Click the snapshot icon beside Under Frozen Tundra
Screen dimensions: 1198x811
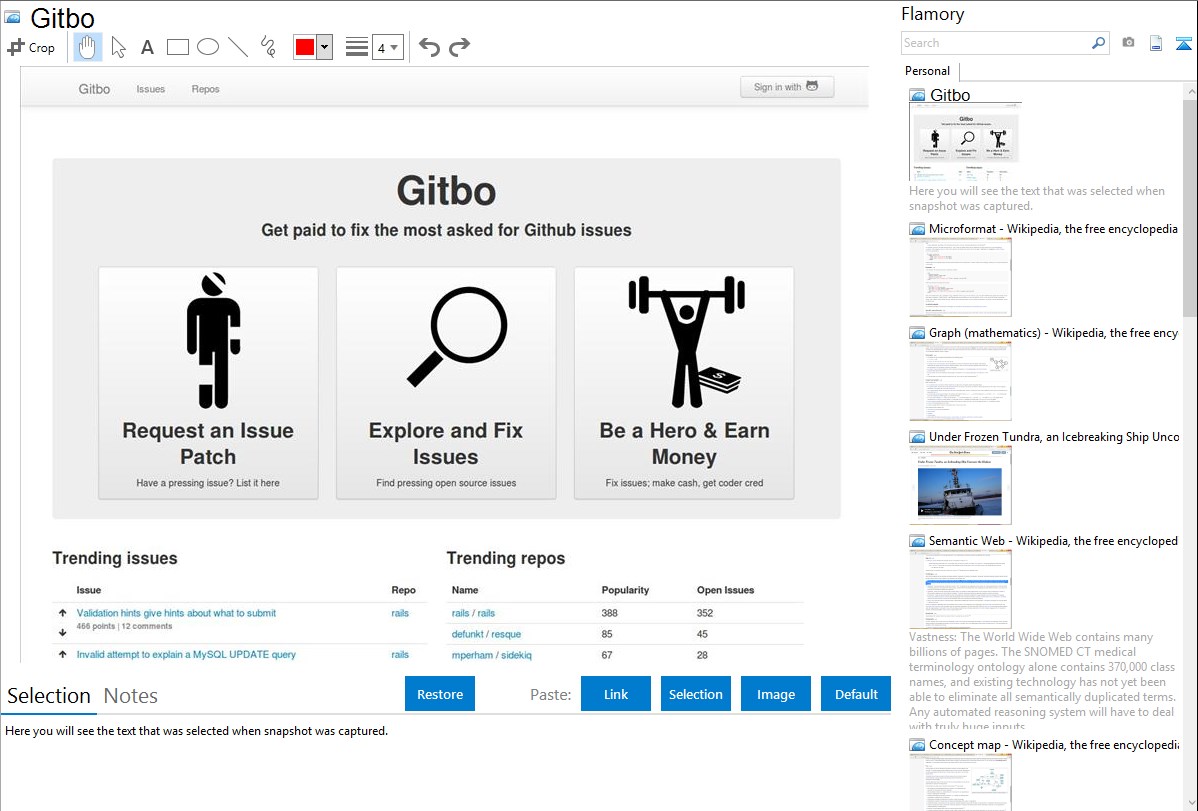pyautogui.click(x=917, y=437)
